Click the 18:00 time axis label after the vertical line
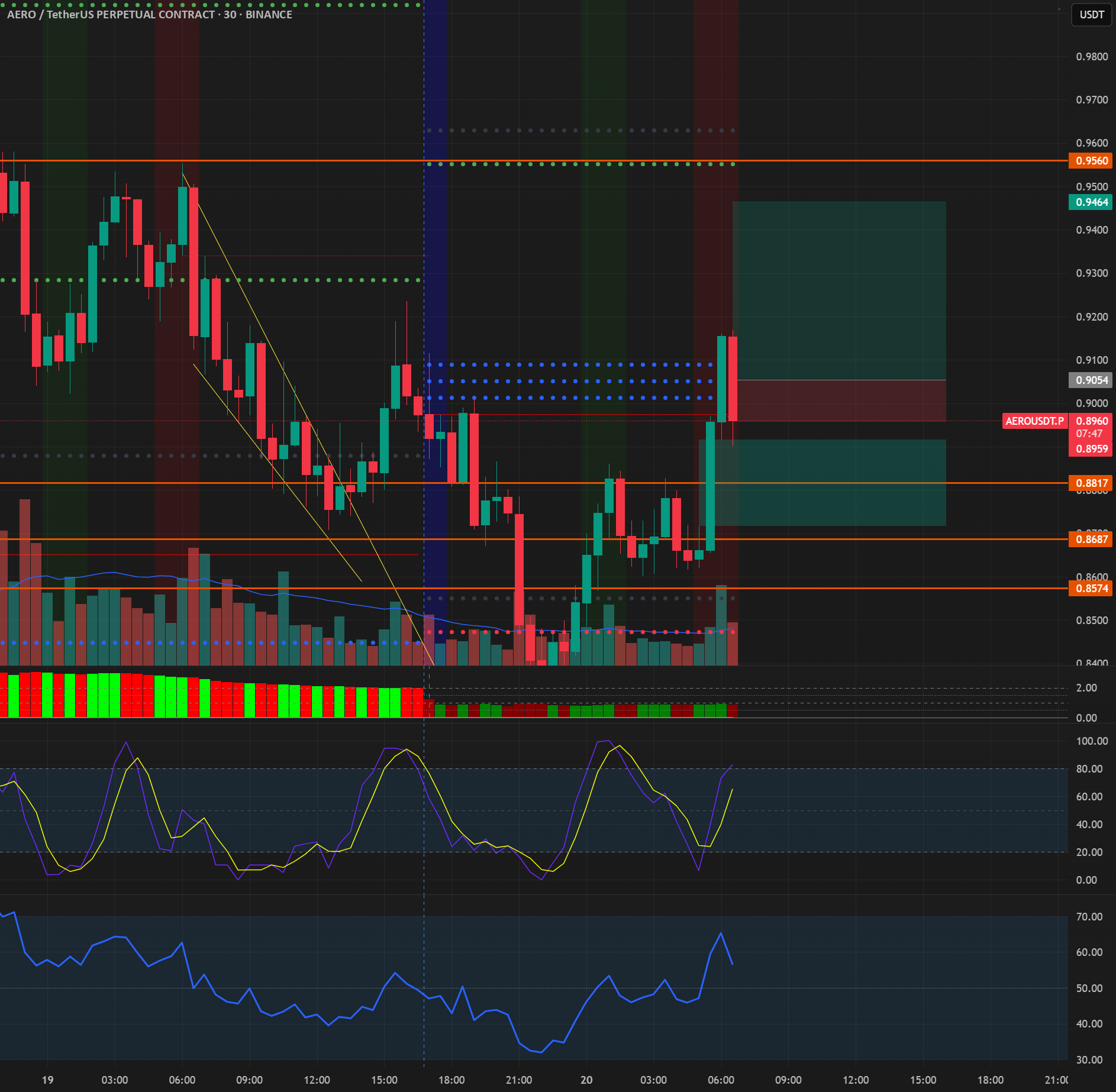The image size is (1116, 1092). pos(451,1080)
